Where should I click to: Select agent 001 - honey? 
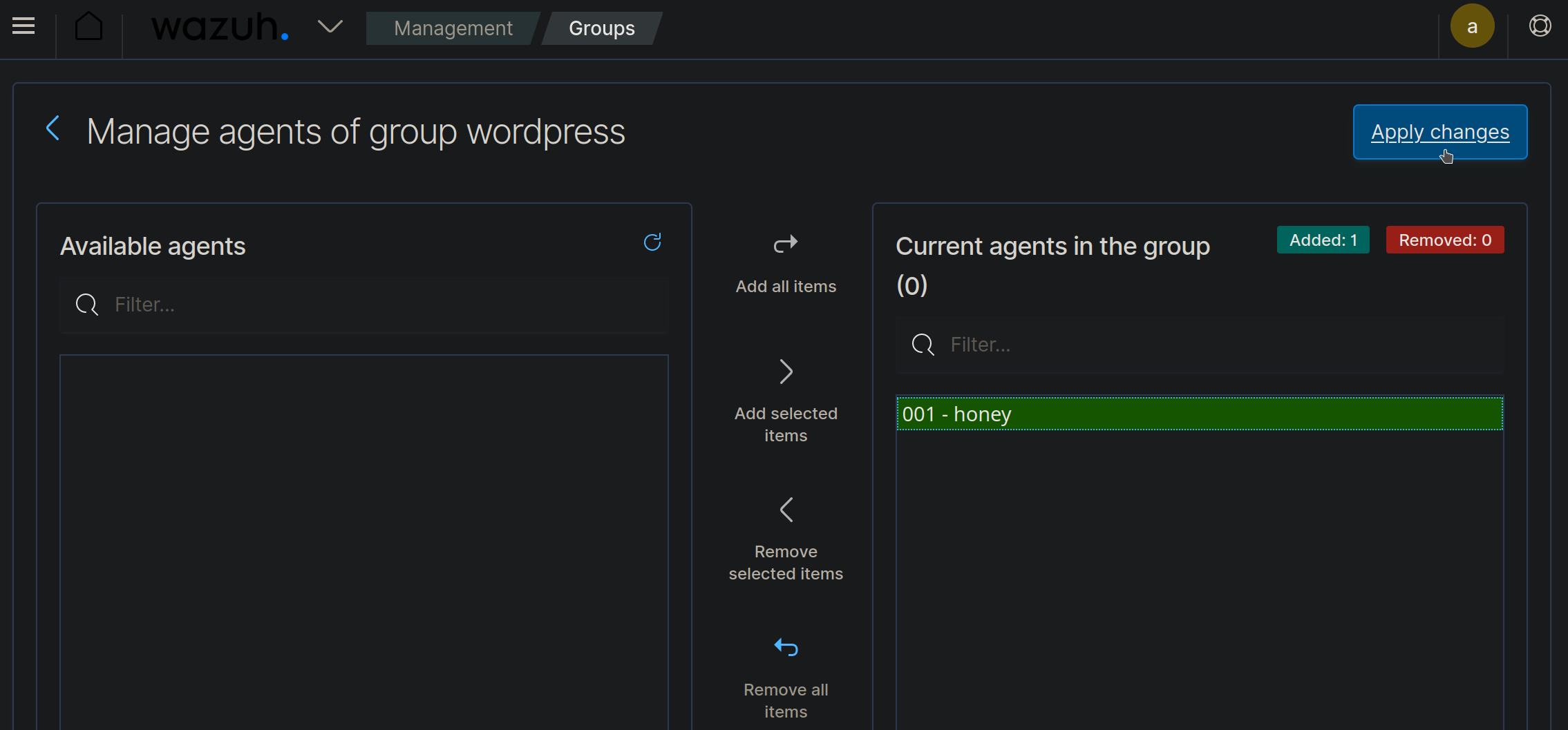1200,414
